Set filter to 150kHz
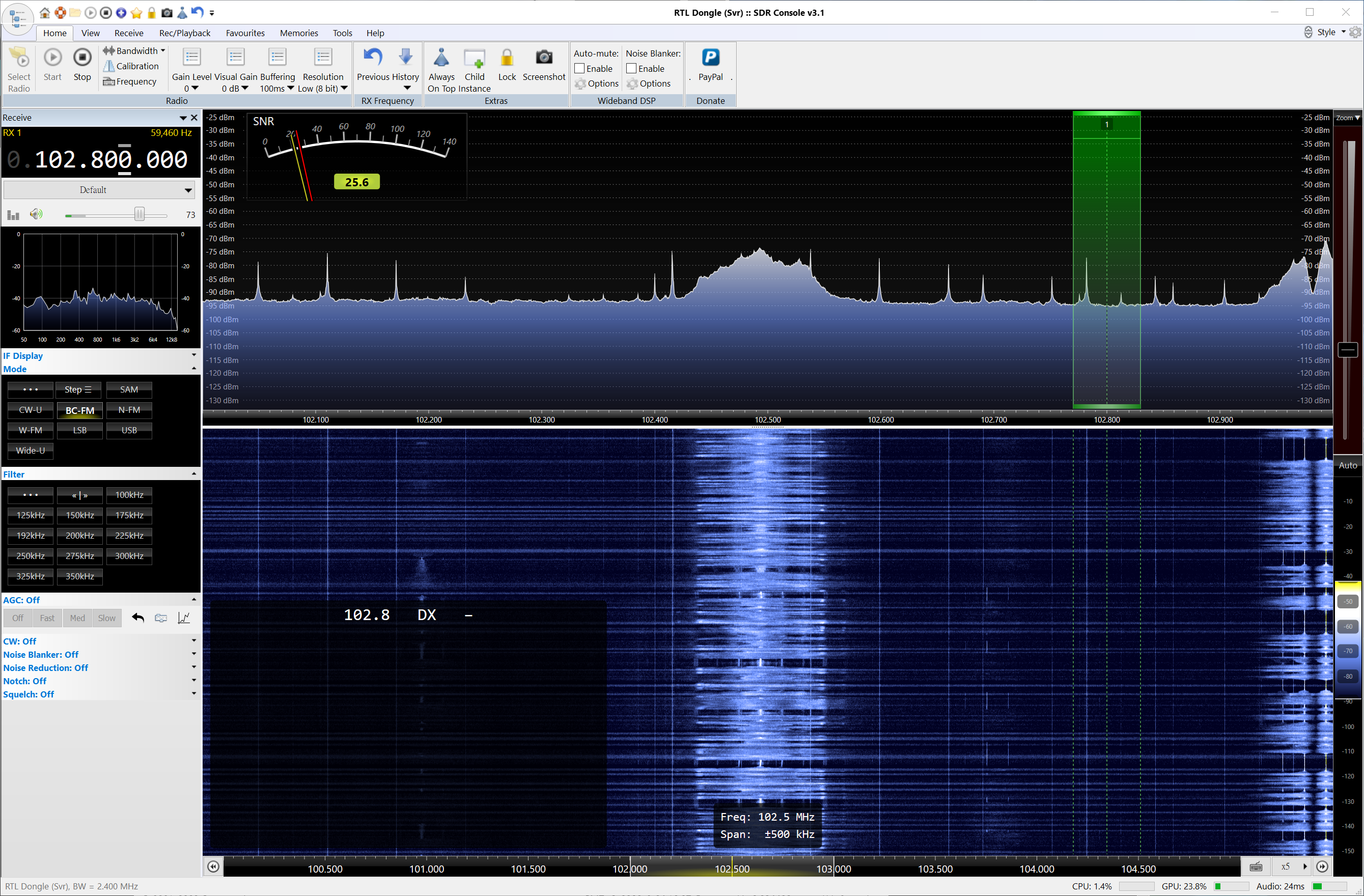The image size is (1364, 896). pos(79,515)
